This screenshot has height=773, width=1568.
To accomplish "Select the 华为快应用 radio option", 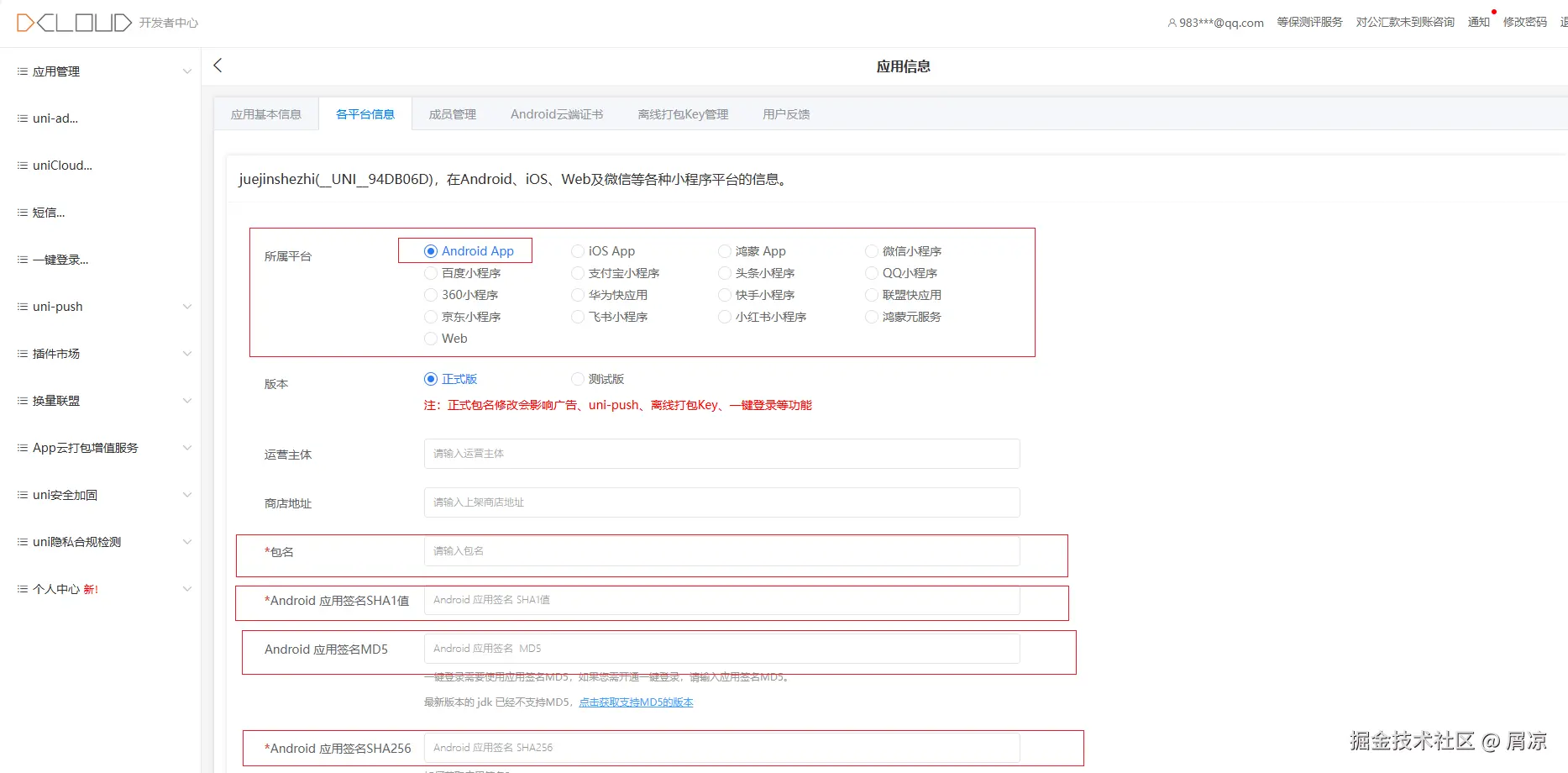I will 578,295.
